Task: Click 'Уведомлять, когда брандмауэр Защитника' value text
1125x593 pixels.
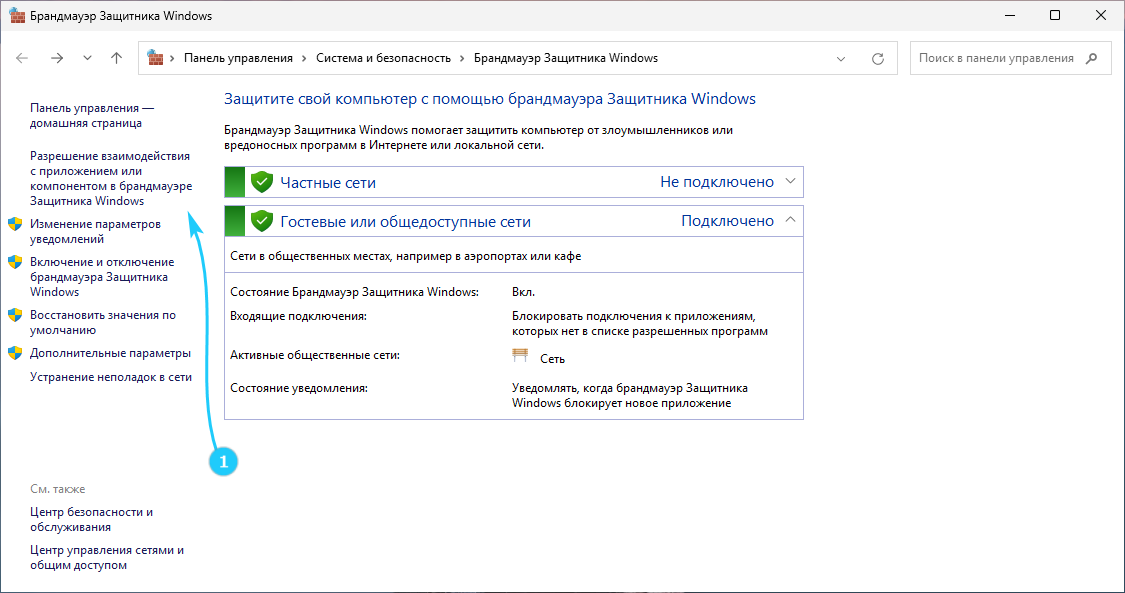Action: click(x=630, y=396)
